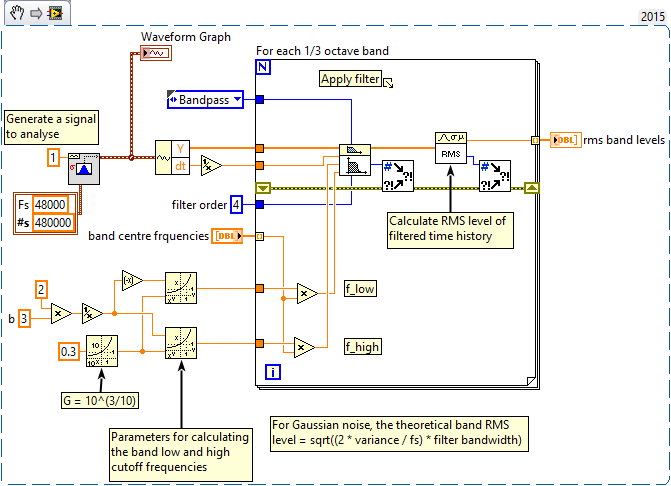Click the filter order constant 4
671x486 pixels.
[x=236, y=204]
